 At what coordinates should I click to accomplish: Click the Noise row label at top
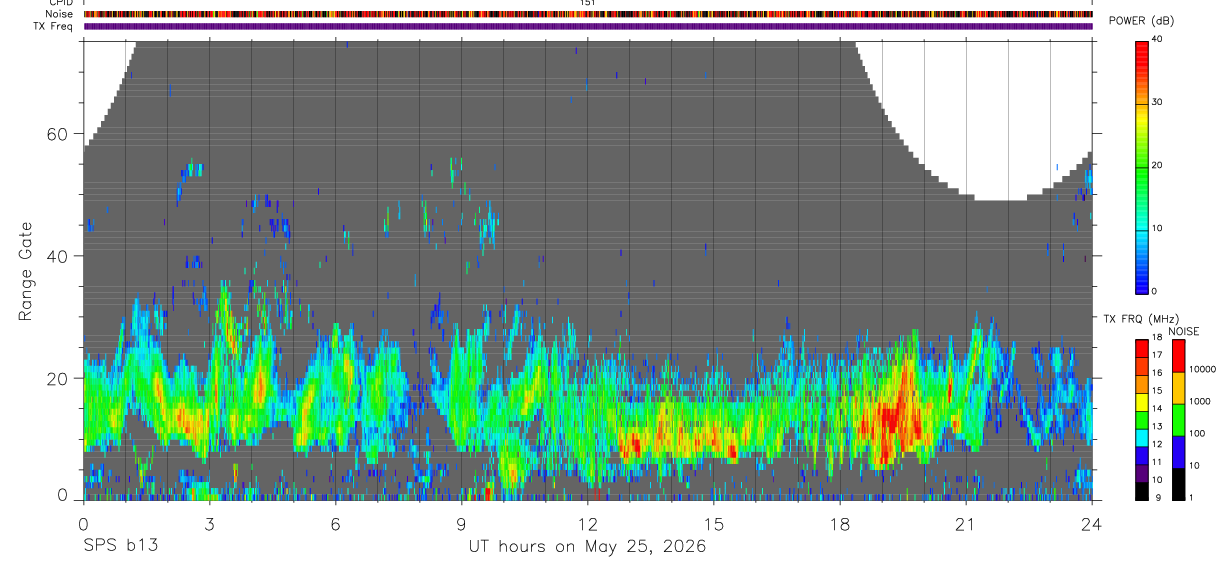pyautogui.click(x=59, y=14)
